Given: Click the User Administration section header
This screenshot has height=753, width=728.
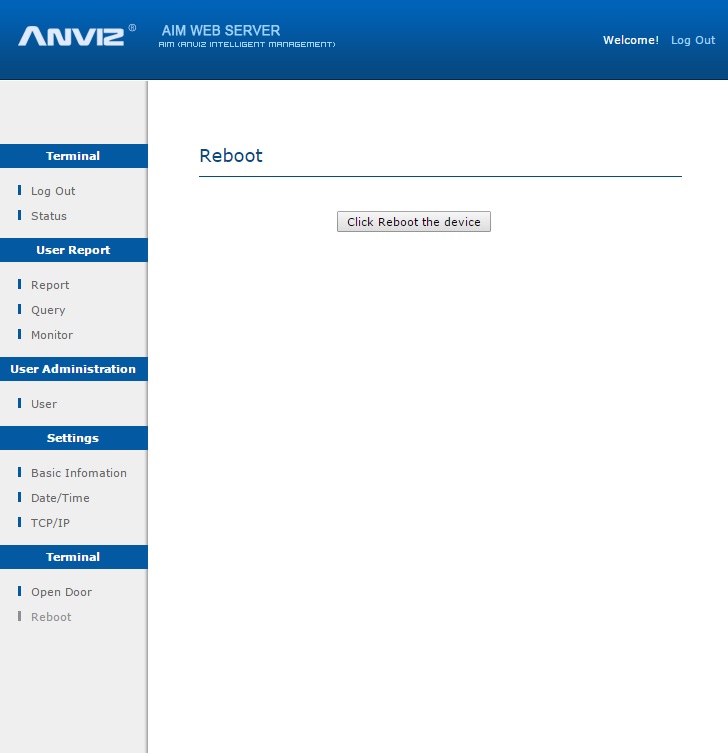Looking at the screenshot, I should tap(73, 369).
